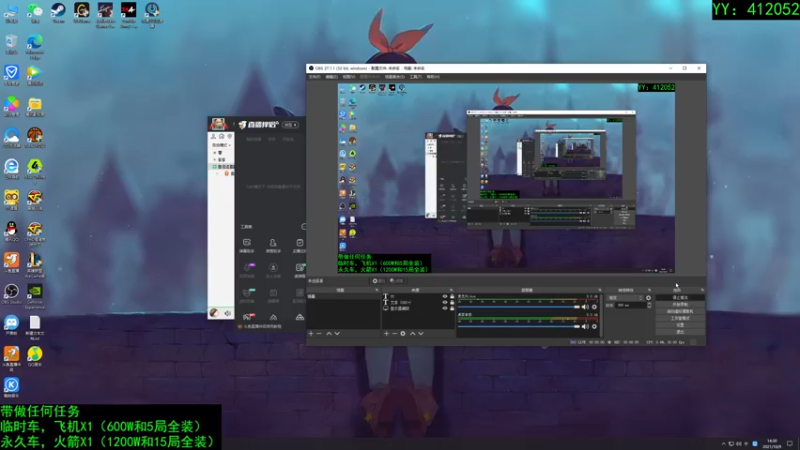Open the scene transition properties gear
This screenshot has height=450, width=800.
(648, 298)
